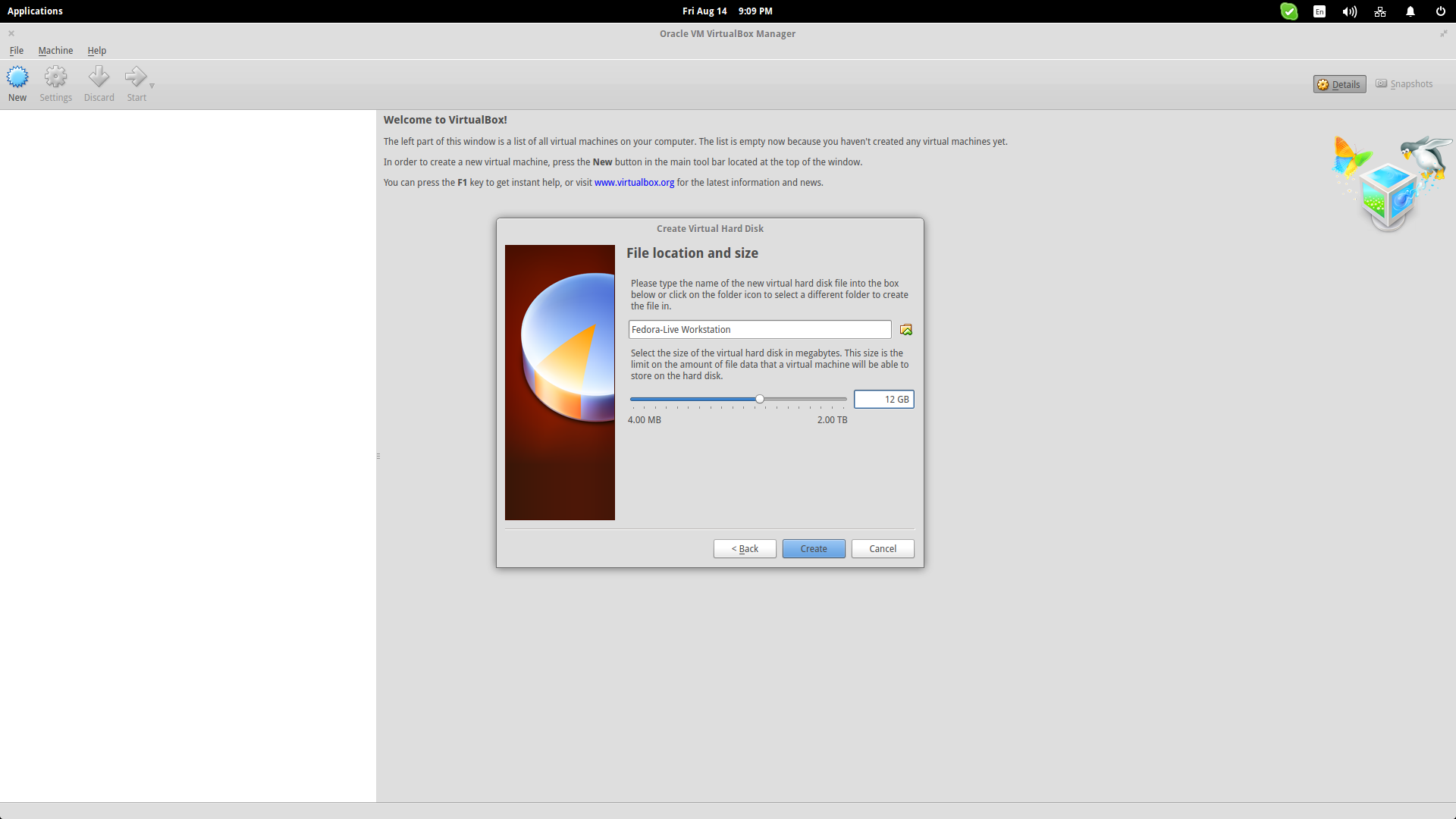Image resolution: width=1456 pixels, height=819 pixels.
Task: Cancel the Create Virtual Hard Disk dialog
Action: 883,549
